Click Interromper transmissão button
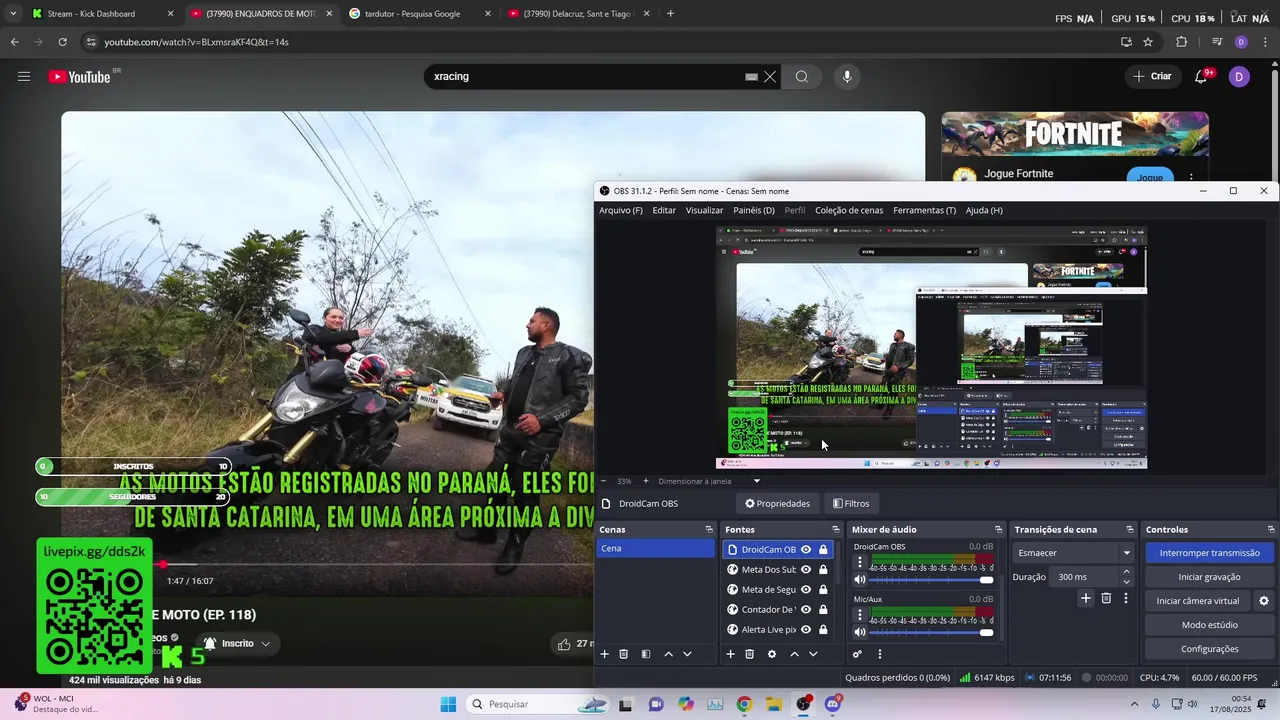The height and width of the screenshot is (720, 1280). (x=1209, y=553)
